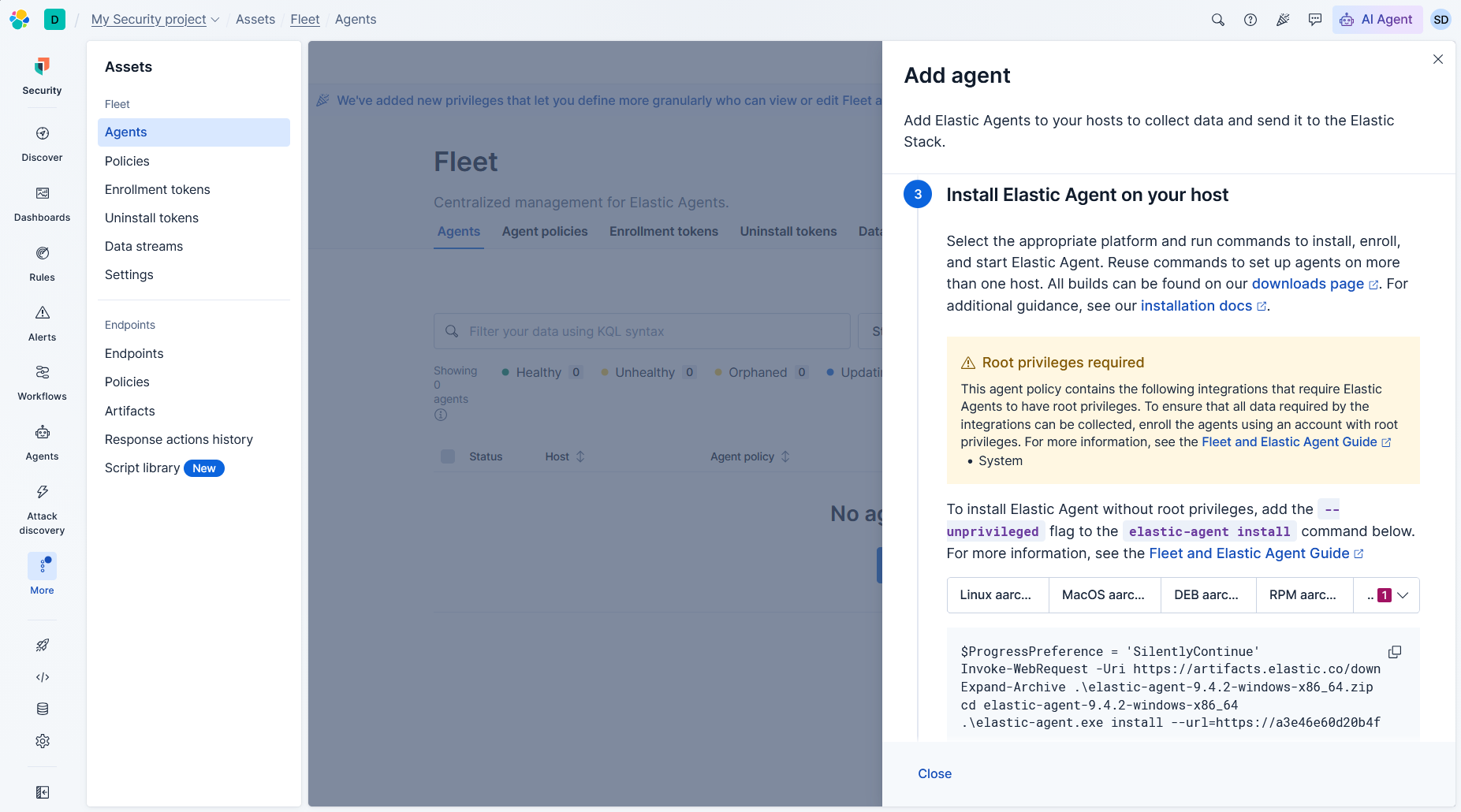The image size is (1461, 812).
Task: Open the Discover app in sidebar
Action: click(x=43, y=144)
